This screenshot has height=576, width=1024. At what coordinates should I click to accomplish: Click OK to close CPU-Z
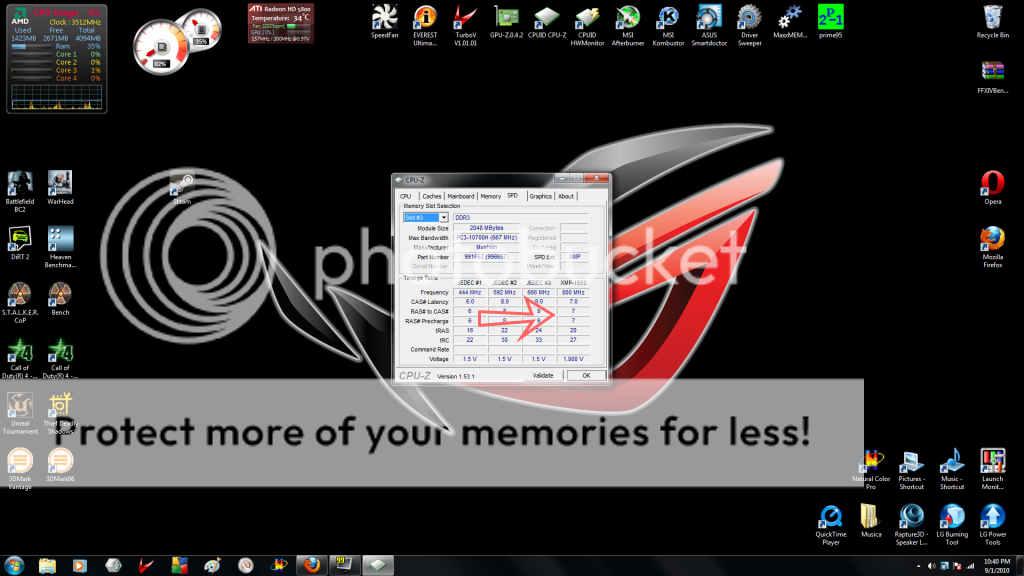(x=586, y=376)
